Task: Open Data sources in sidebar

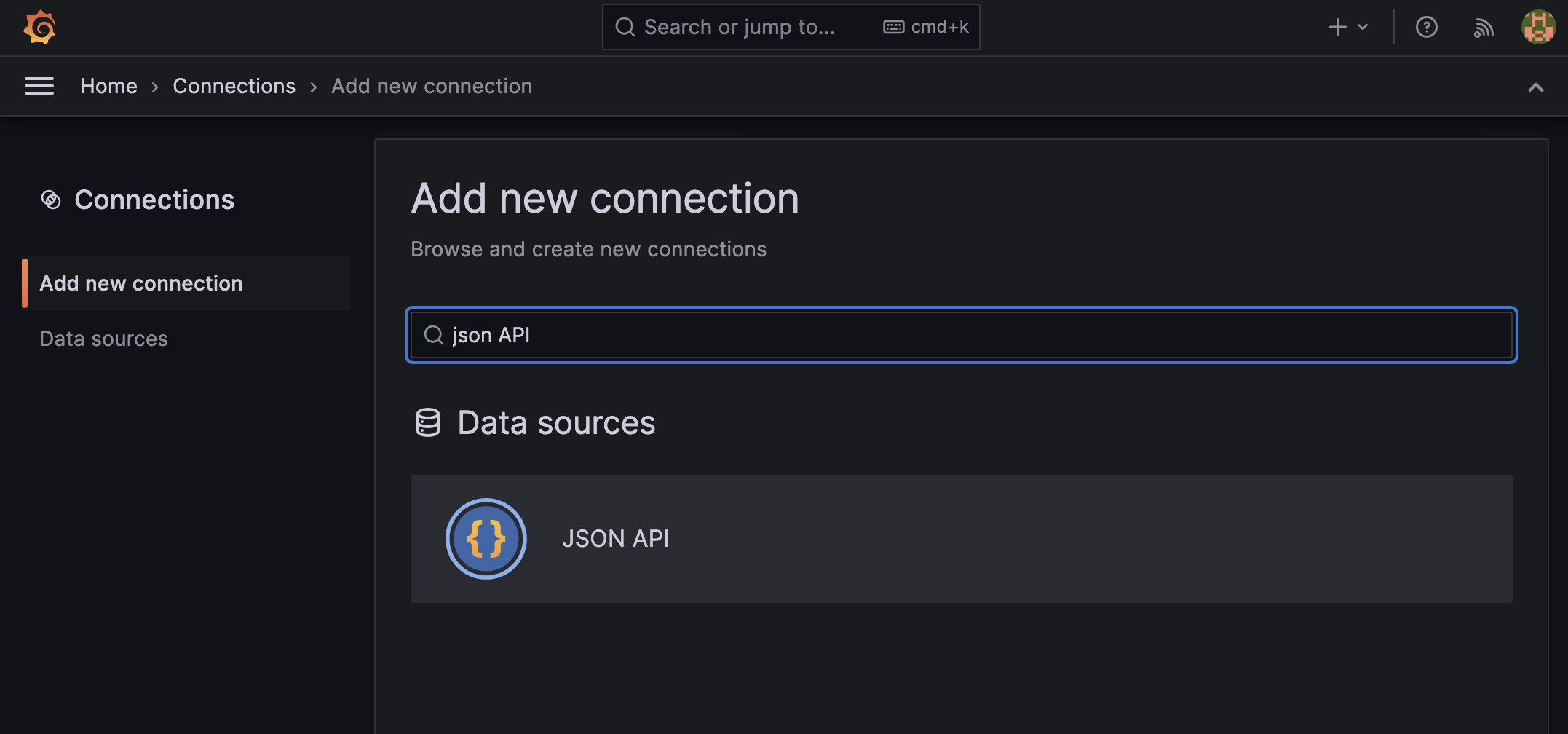Action: point(103,339)
